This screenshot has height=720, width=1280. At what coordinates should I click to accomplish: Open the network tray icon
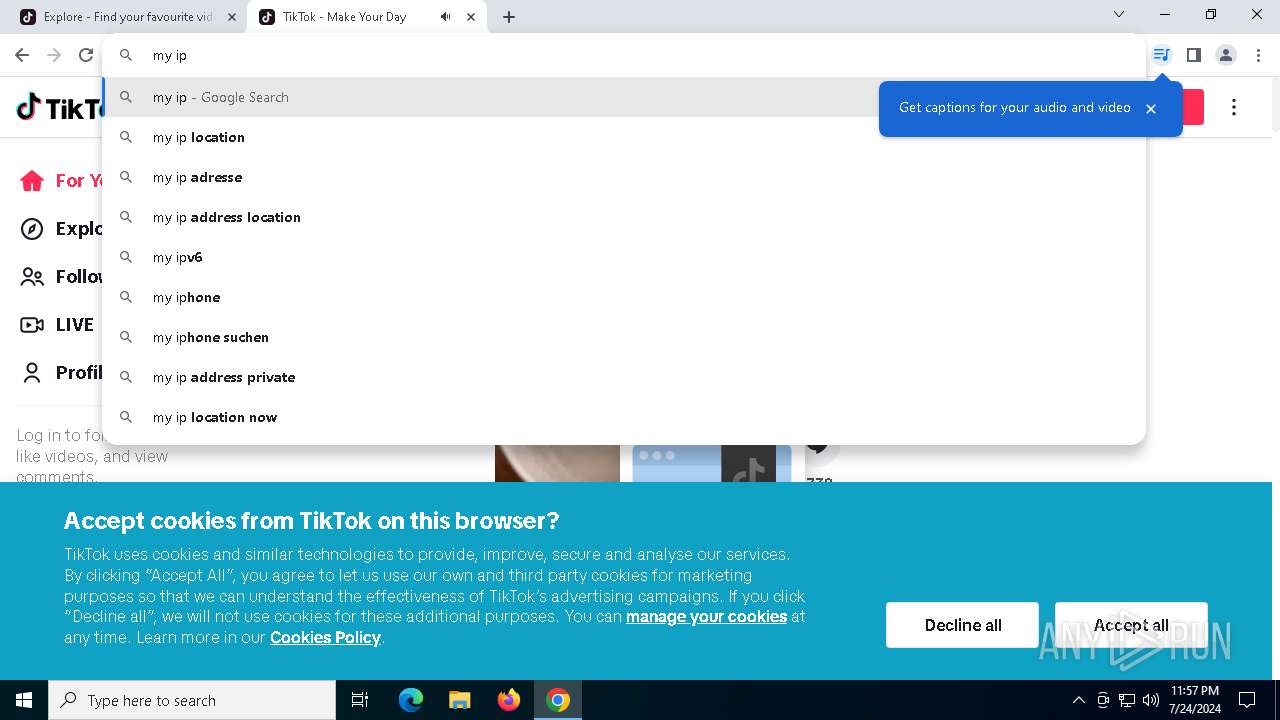(x=1127, y=700)
